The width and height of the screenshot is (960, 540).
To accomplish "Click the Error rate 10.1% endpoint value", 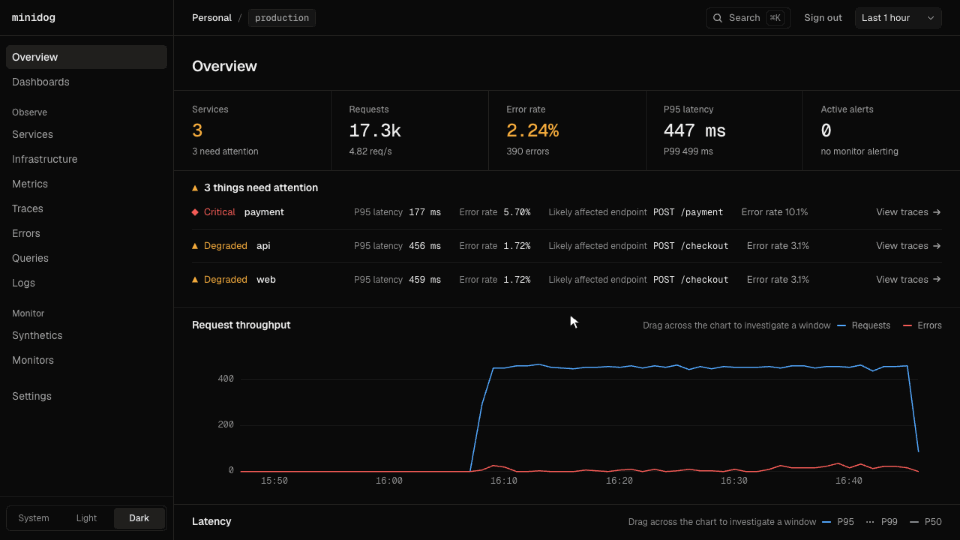I will [x=774, y=212].
